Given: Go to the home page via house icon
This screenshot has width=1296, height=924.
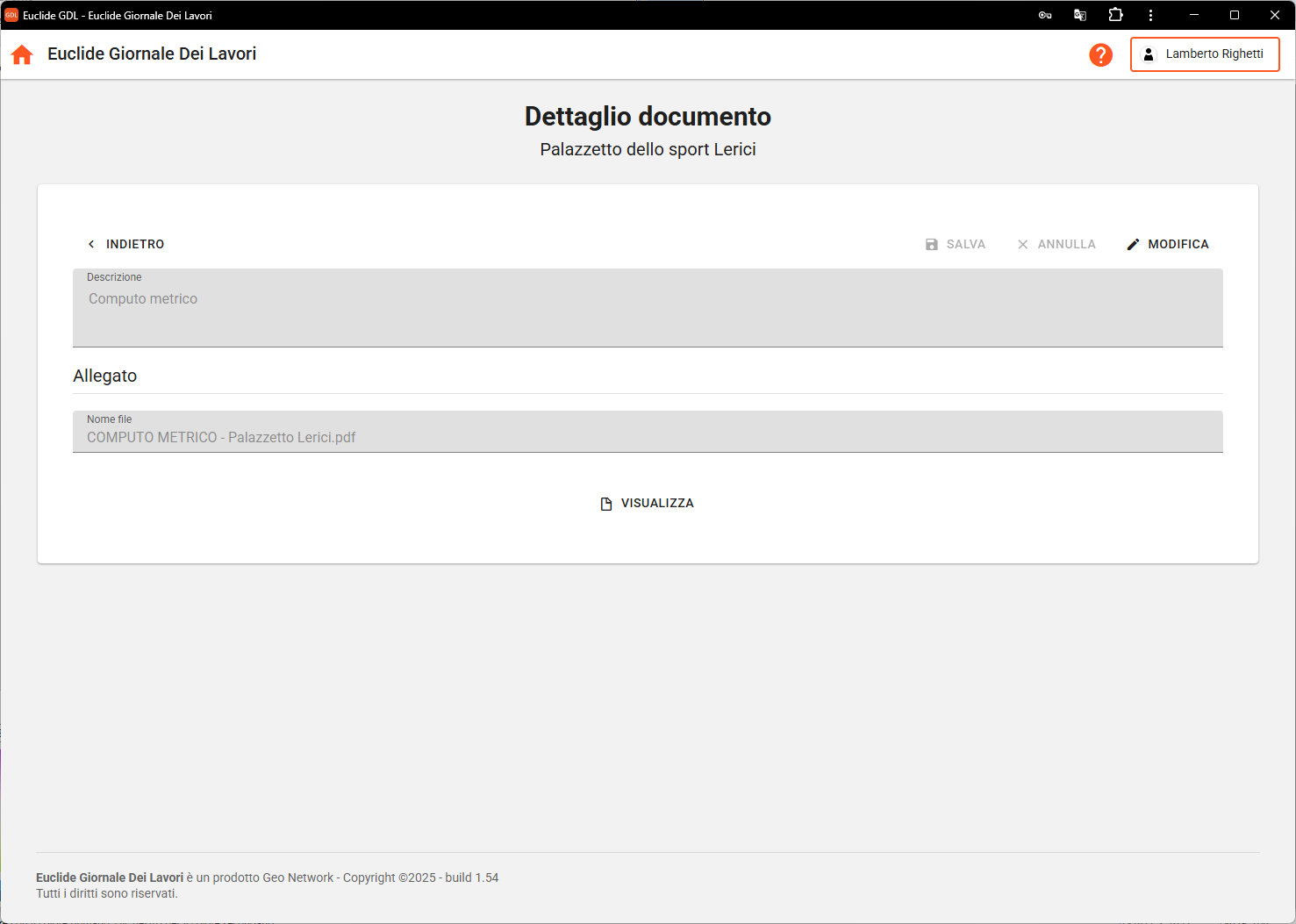Looking at the screenshot, I should point(22,54).
